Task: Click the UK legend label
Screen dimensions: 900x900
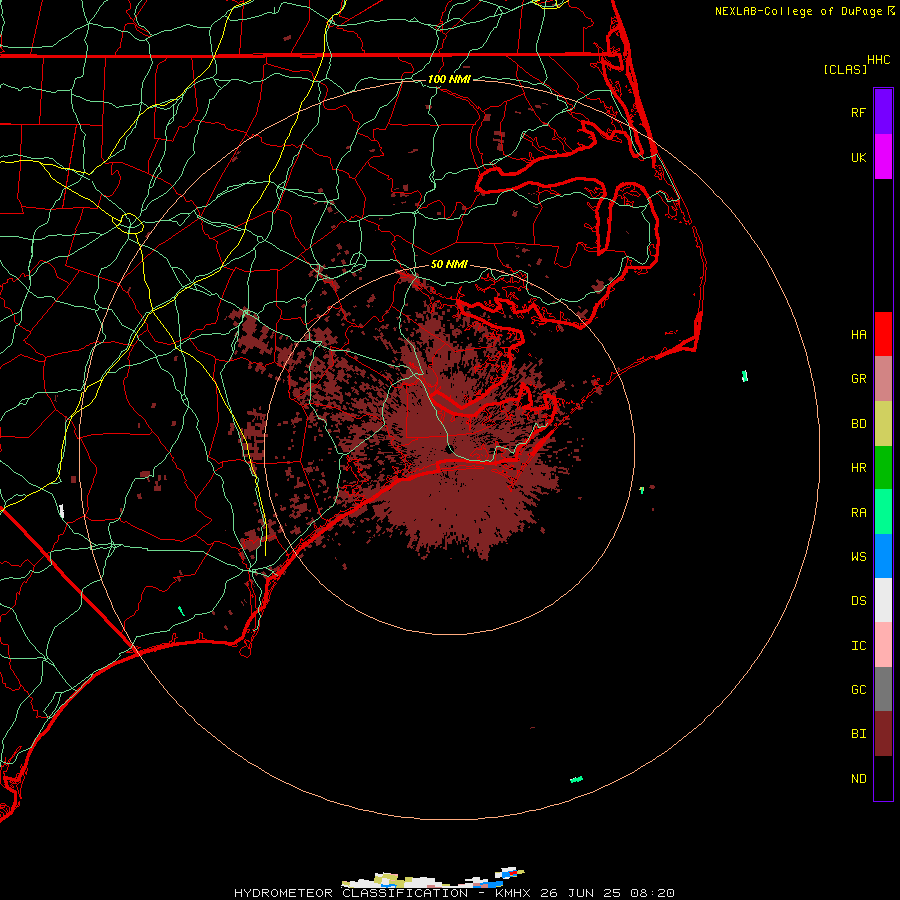Action: click(858, 157)
